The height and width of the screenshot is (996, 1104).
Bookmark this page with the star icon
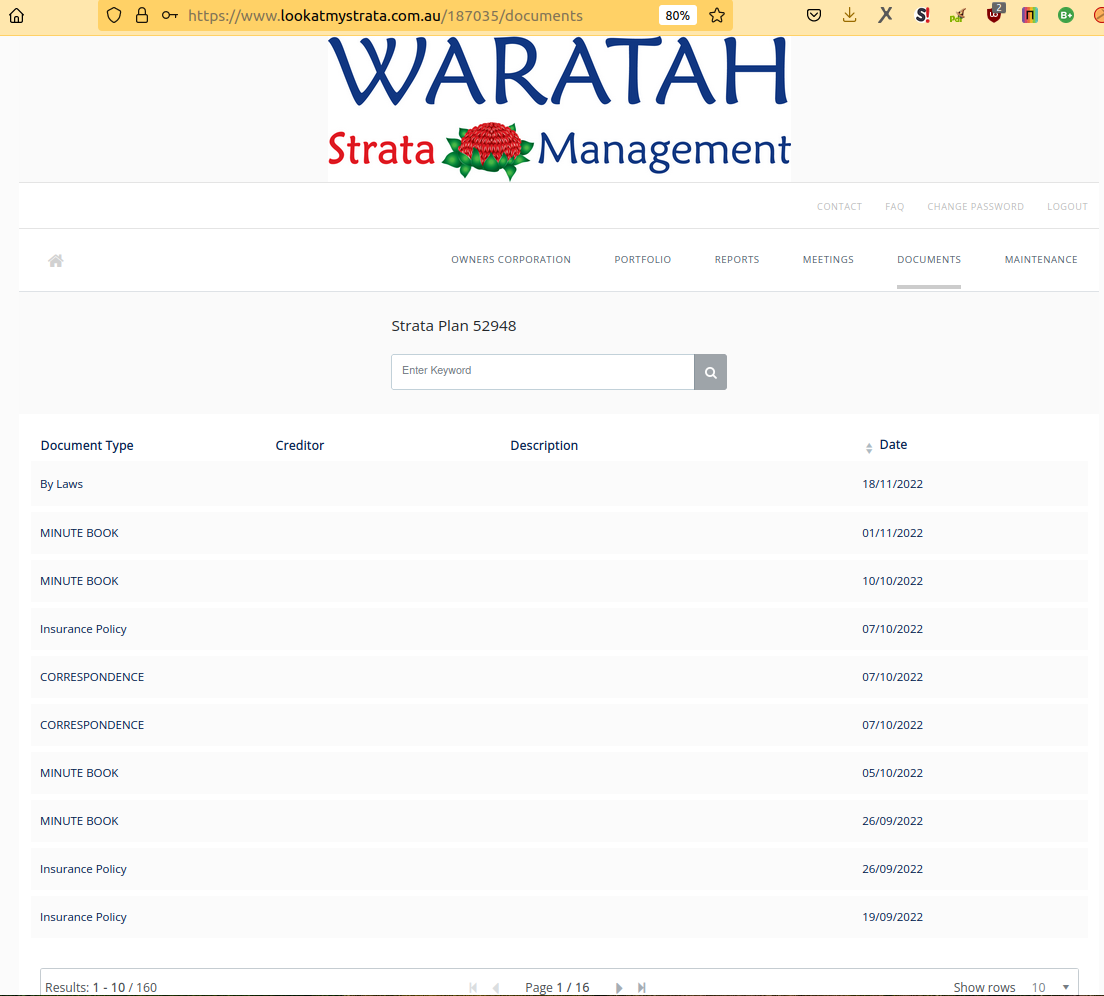[716, 15]
